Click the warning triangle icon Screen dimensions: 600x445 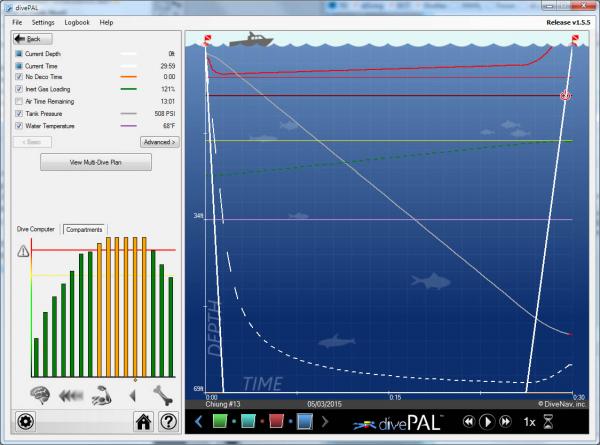(23, 251)
